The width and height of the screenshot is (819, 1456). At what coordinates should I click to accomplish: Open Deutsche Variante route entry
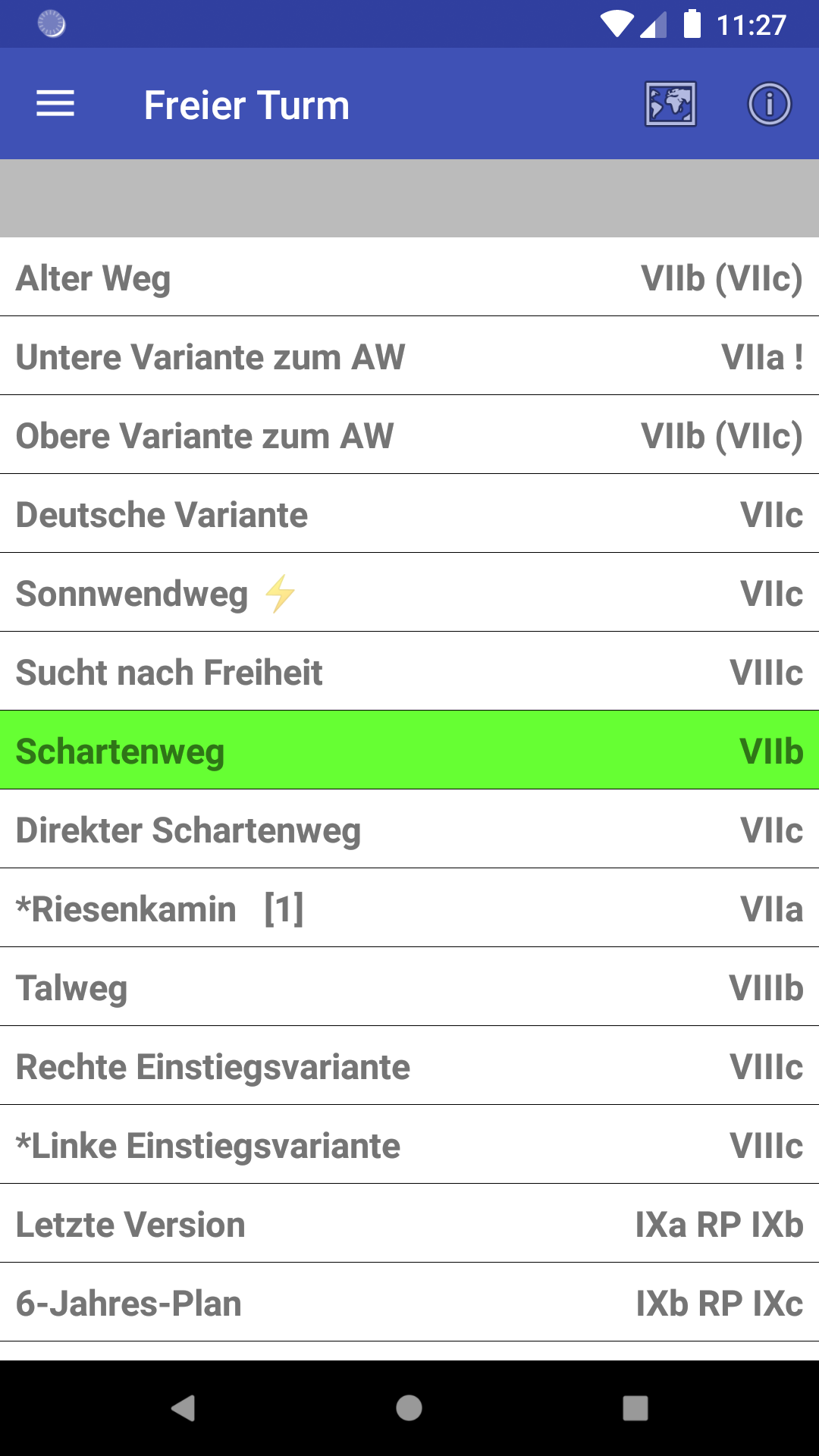409,514
